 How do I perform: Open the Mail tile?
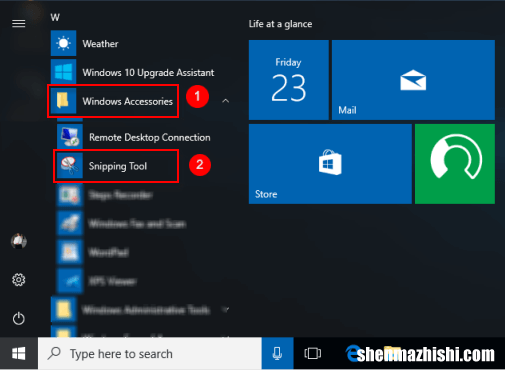pos(413,80)
